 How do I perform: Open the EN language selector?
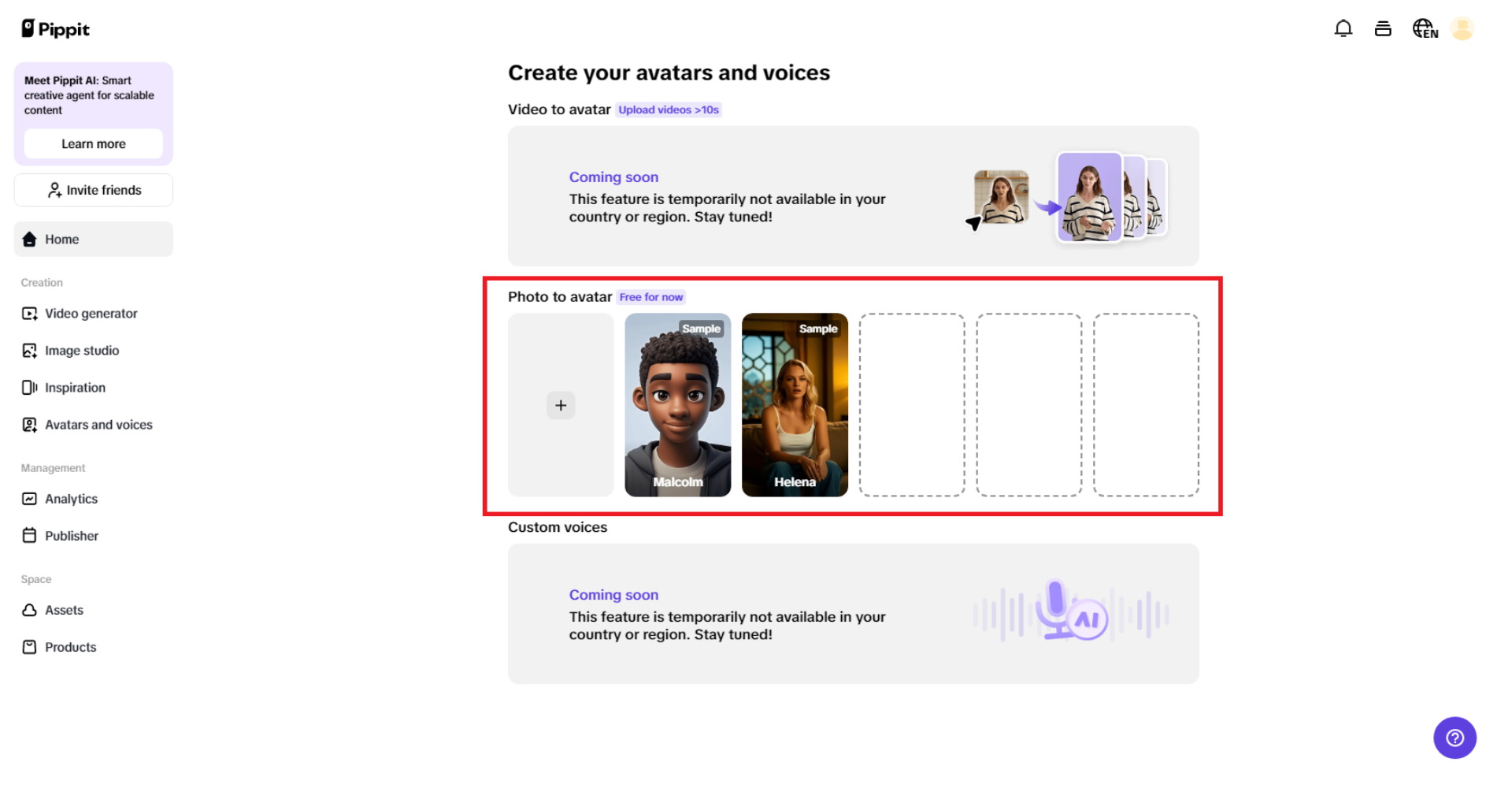point(1423,28)
